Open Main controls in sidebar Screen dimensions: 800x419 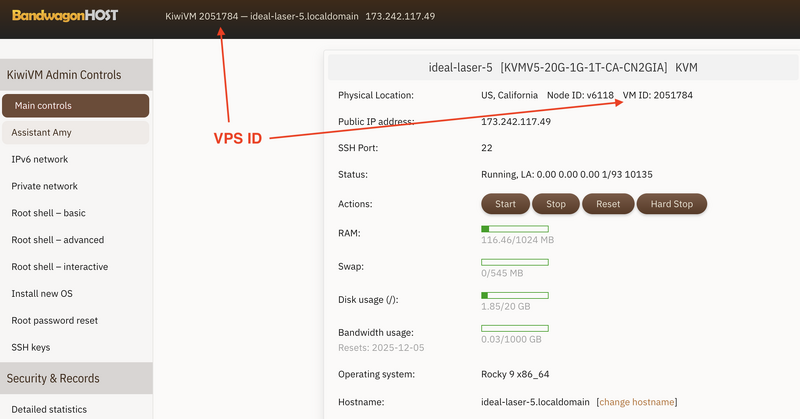[x=75, y=106]
